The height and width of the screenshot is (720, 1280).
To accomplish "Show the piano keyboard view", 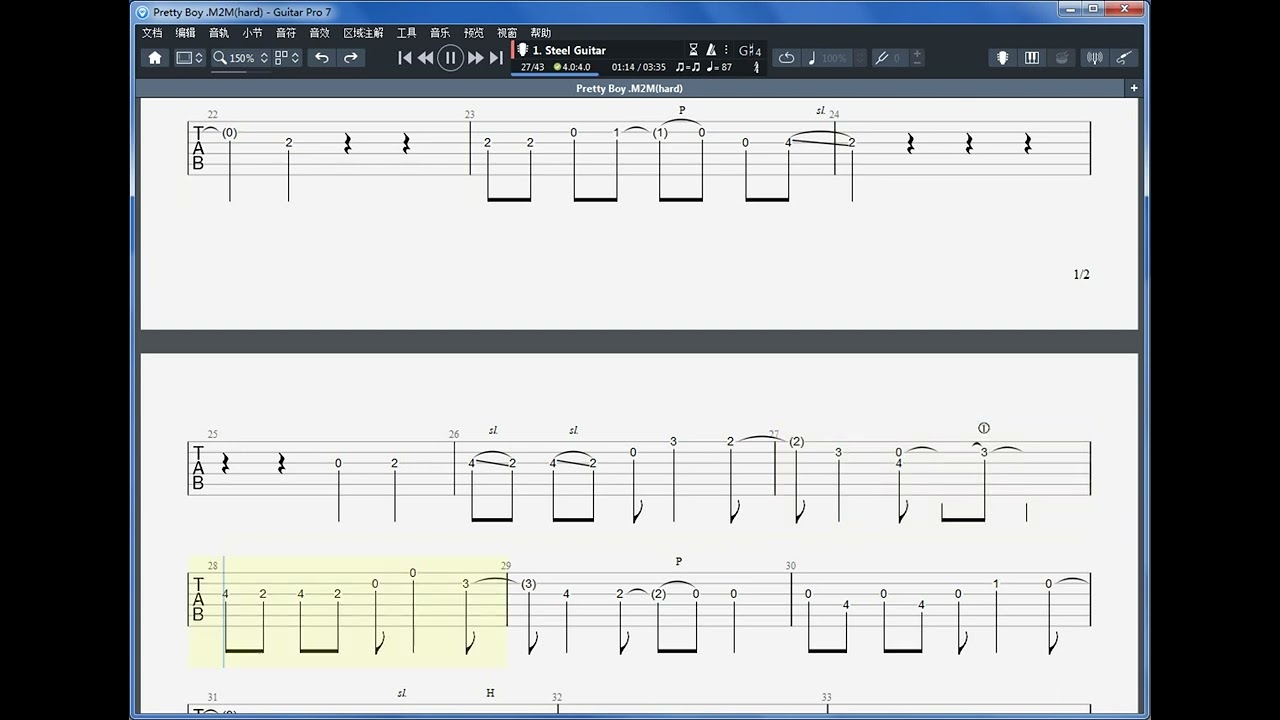I will pyautogui.click(x=1032, y=58).
